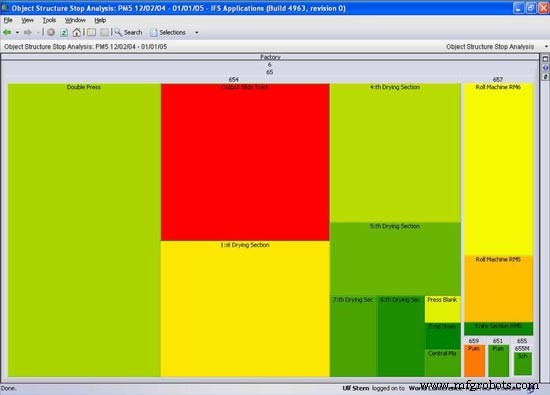Screen dimensions: 550x395
Task: Select the dark green Knife Section RM5 block
Action: click(x=498, y=329)
